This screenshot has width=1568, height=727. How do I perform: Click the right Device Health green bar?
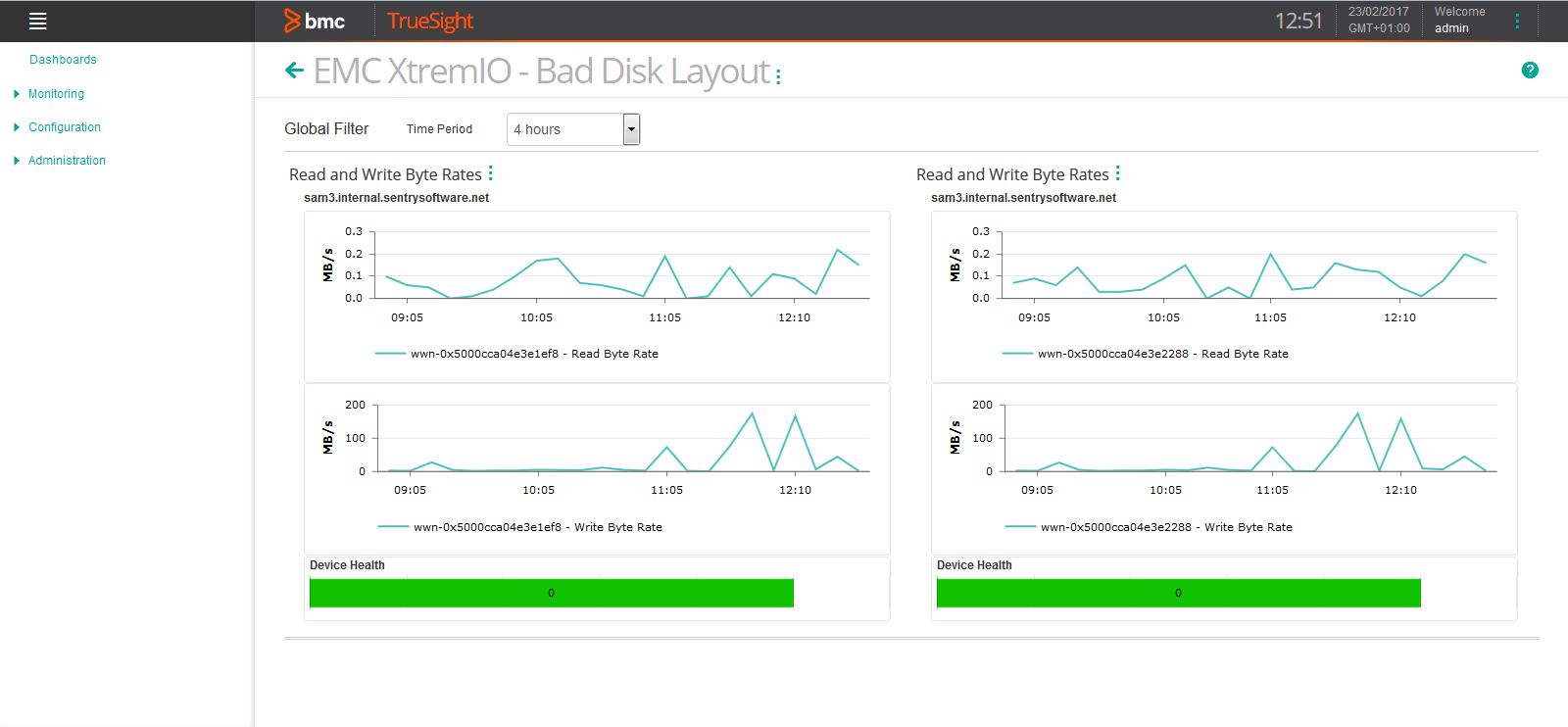click(x=1178, y=593)
